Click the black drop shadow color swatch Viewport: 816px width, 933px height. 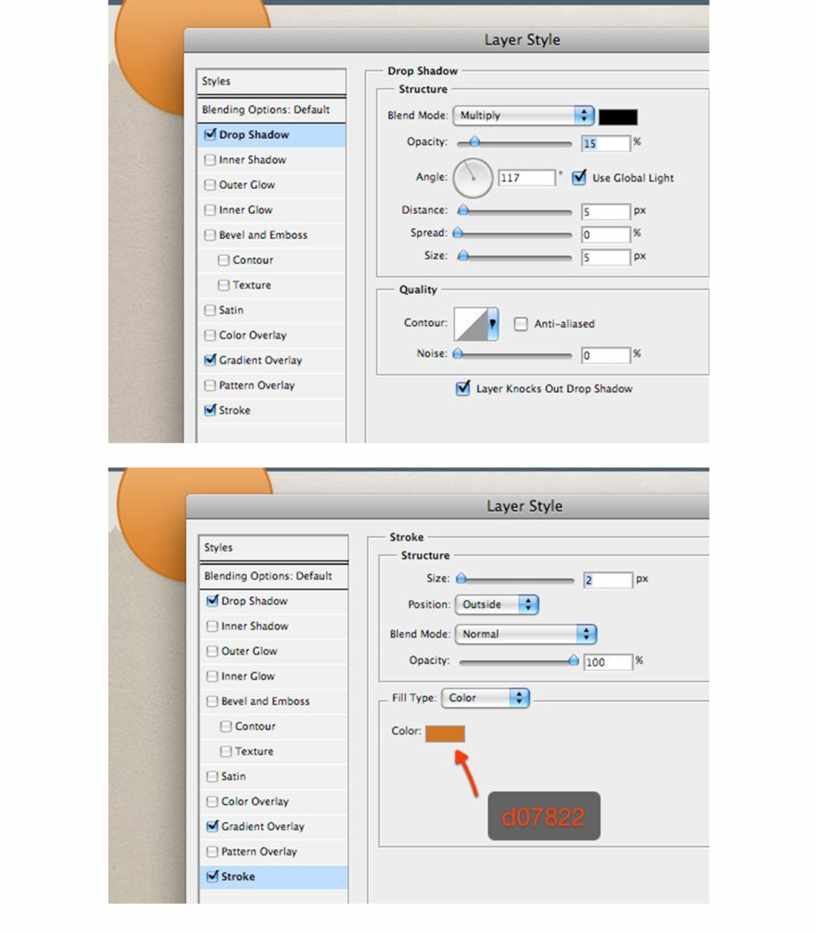pos(618,117)
